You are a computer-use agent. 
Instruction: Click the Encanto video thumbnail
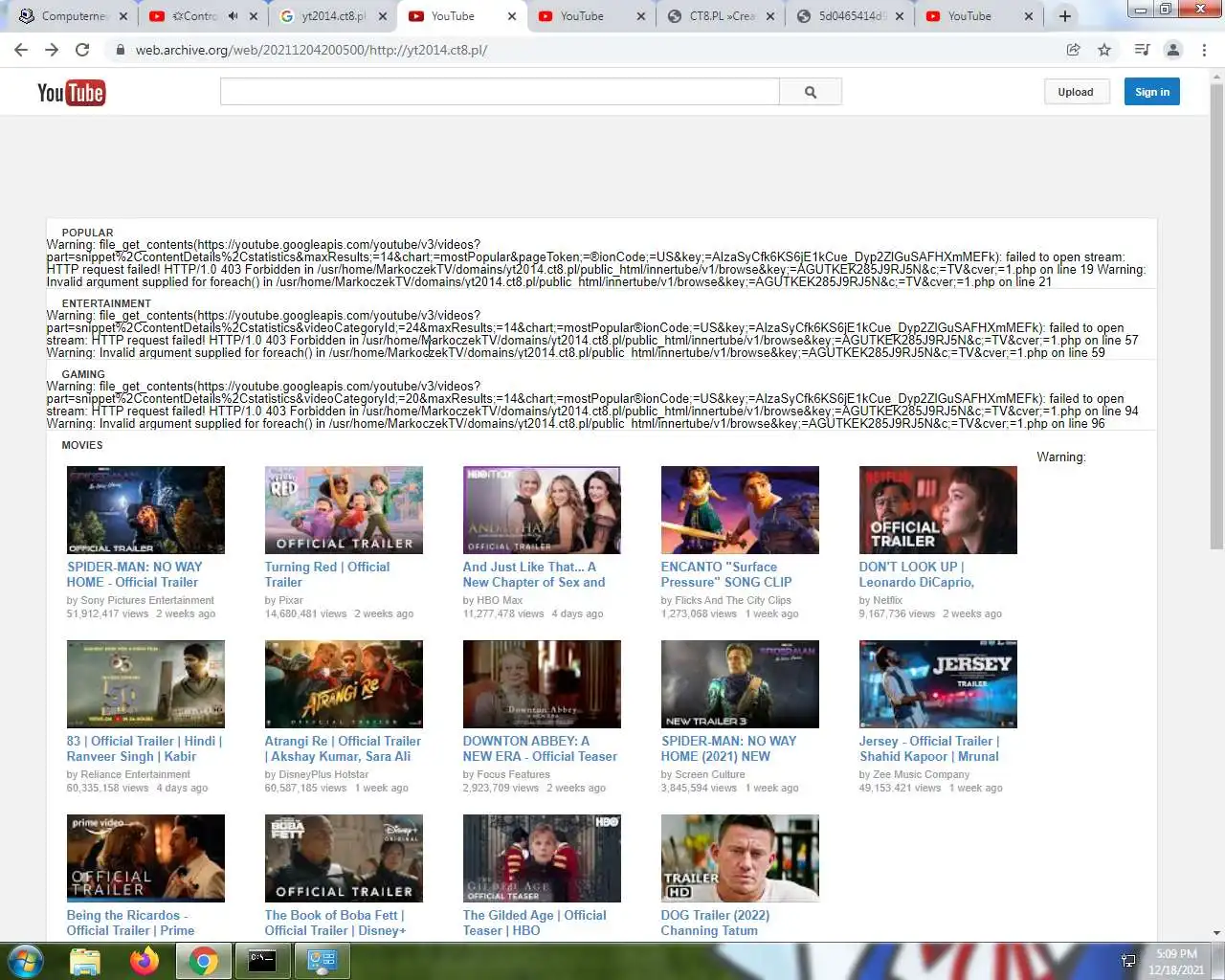click(740, 510)
